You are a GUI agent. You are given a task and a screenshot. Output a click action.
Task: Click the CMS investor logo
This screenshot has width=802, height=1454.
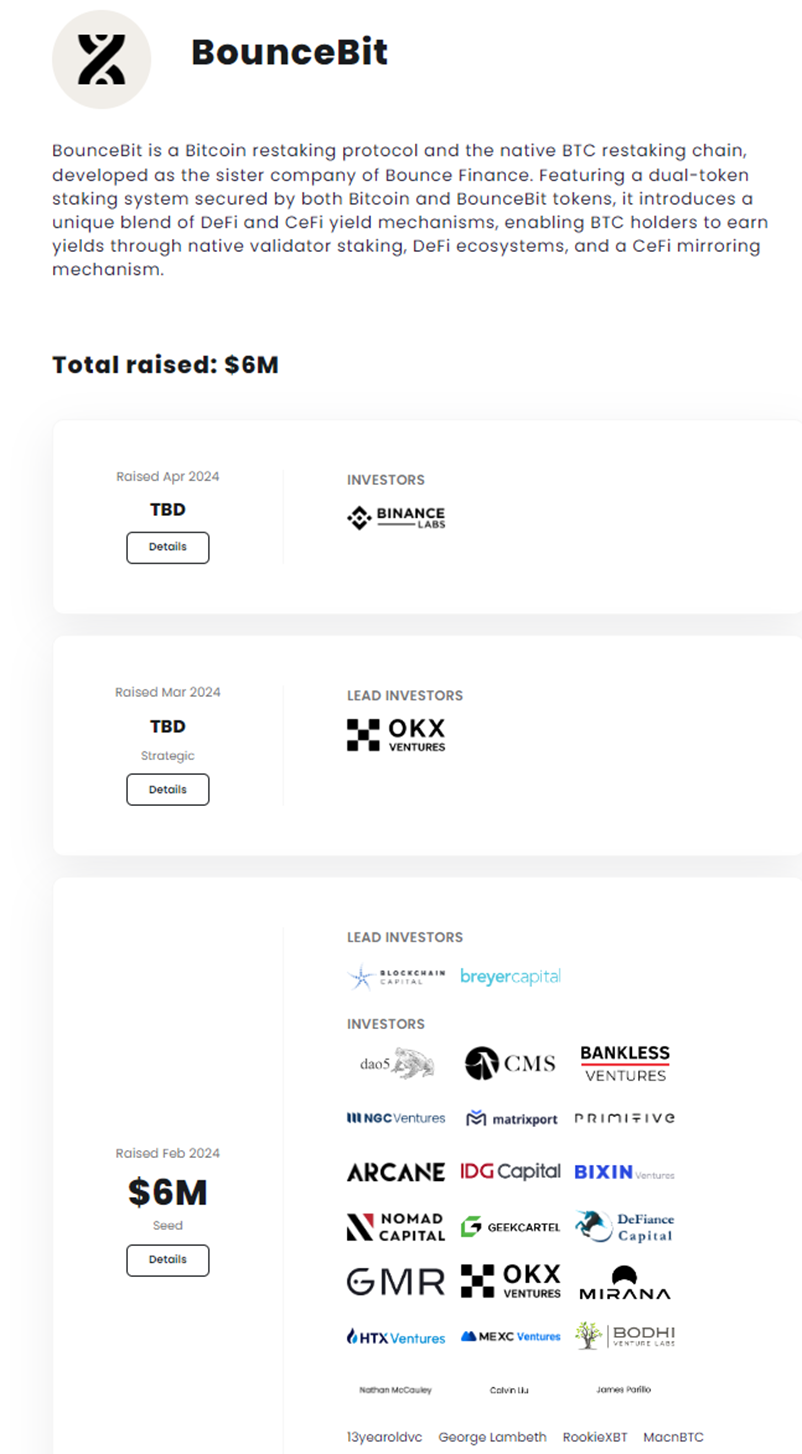[510, 1063]
